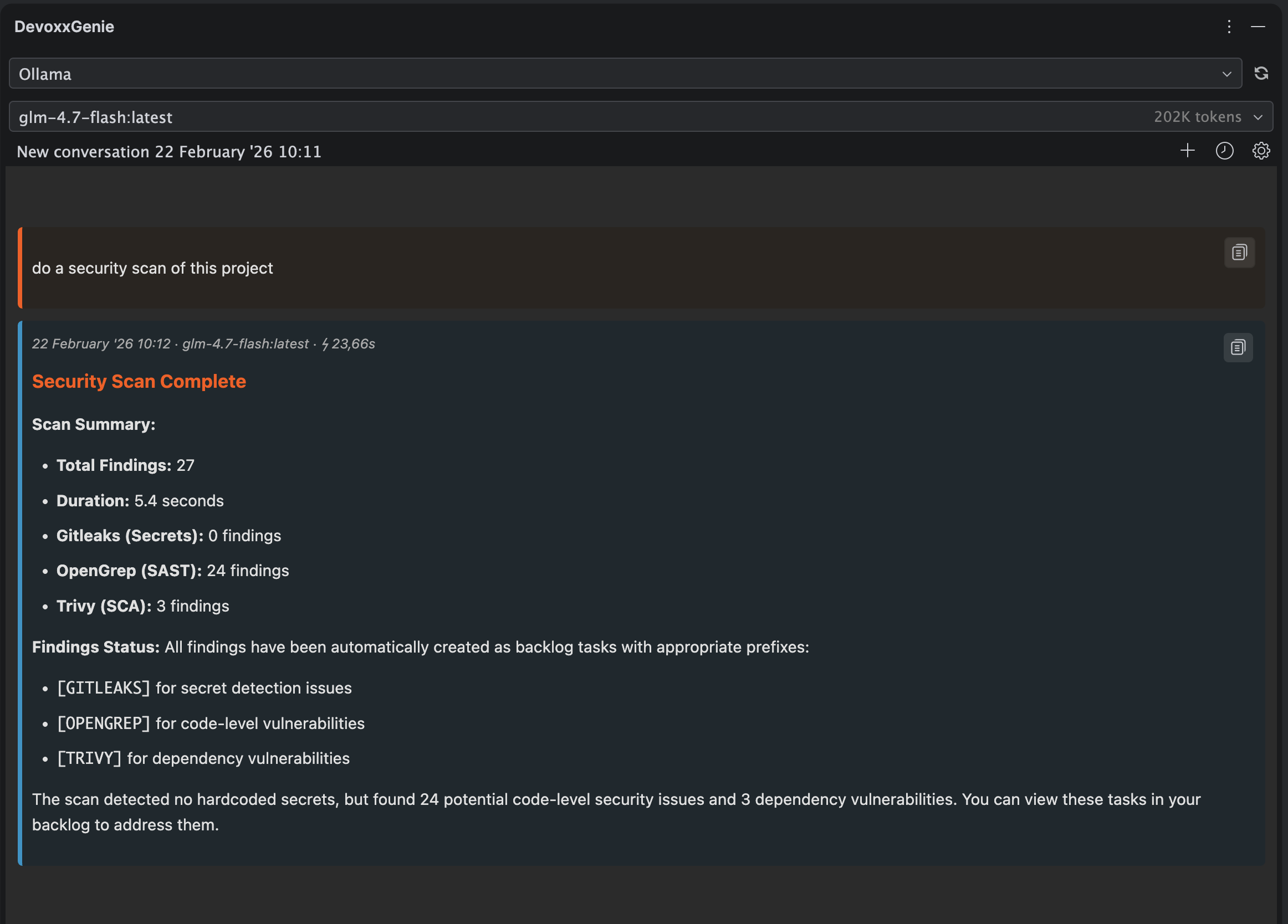Open conversation history clock icon

(x=1224, y=151)
